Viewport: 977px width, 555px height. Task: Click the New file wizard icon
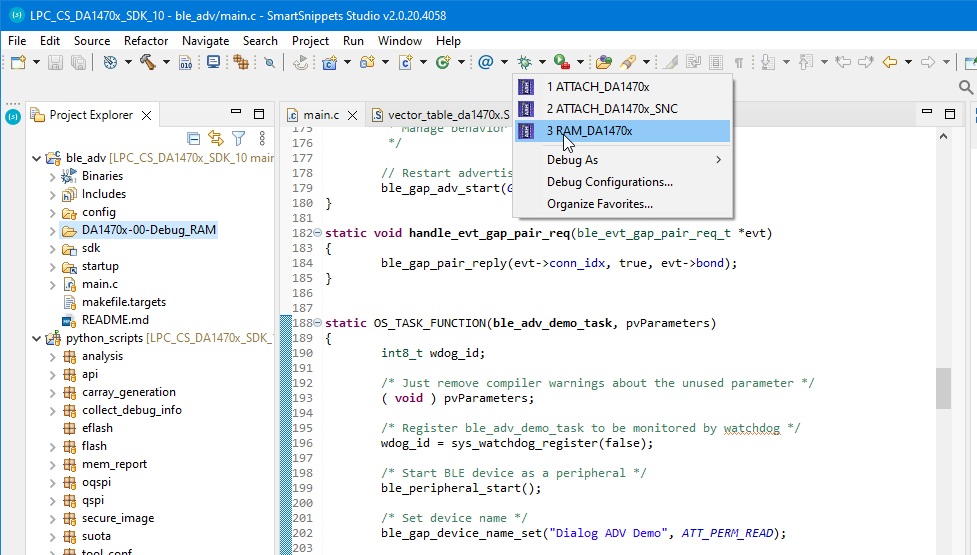19,62
